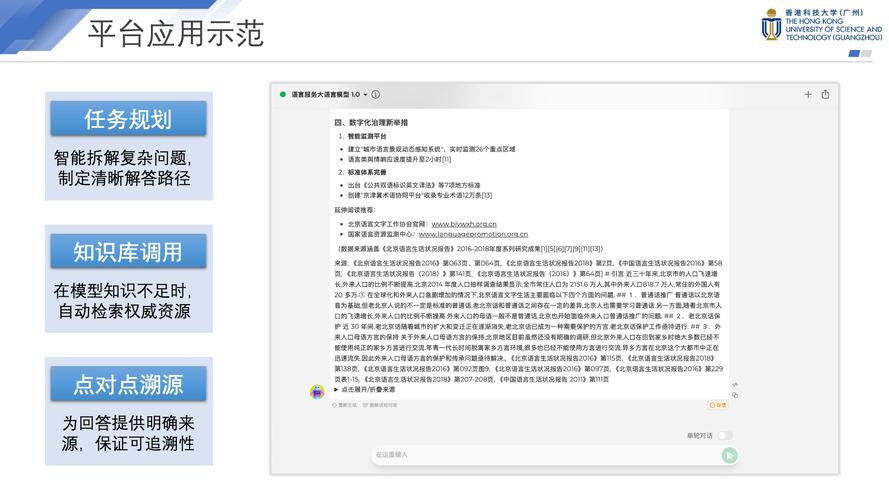Click the heading 四、数字化治理新举措
The image size is (889, 500).
pyautogui.click(x=371, y=122)
